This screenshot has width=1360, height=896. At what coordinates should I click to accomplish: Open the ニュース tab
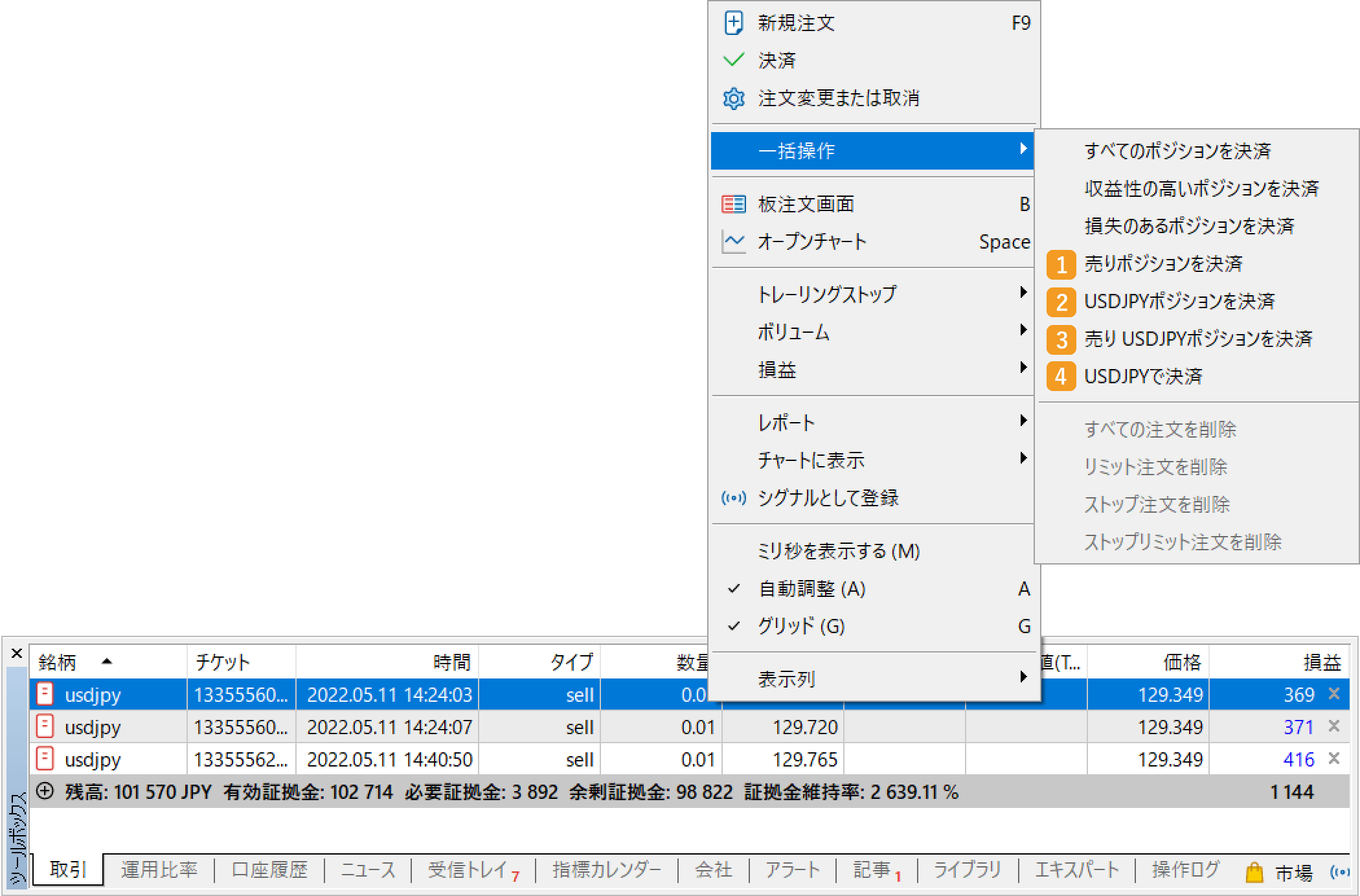click(368, 870)
